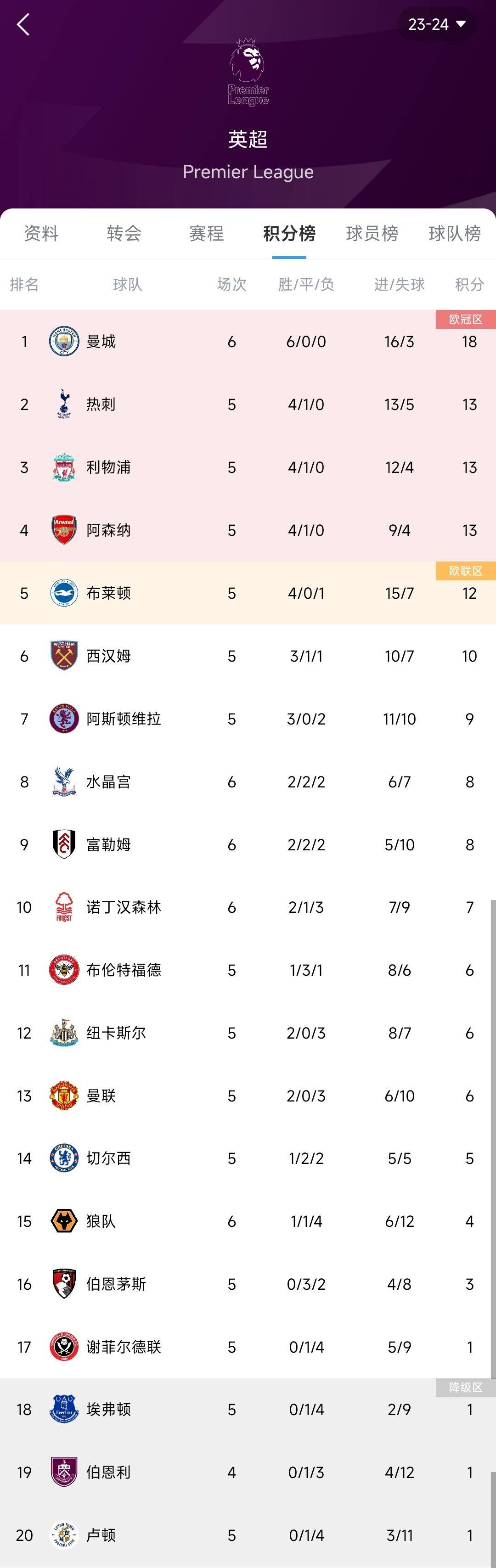Tap the back arrow icon

click(x=23, y=25)
